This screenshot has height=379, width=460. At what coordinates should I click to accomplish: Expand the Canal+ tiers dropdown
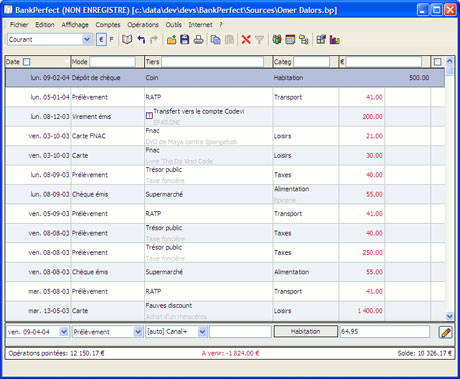pyautogui.click(x=202, y=332)
